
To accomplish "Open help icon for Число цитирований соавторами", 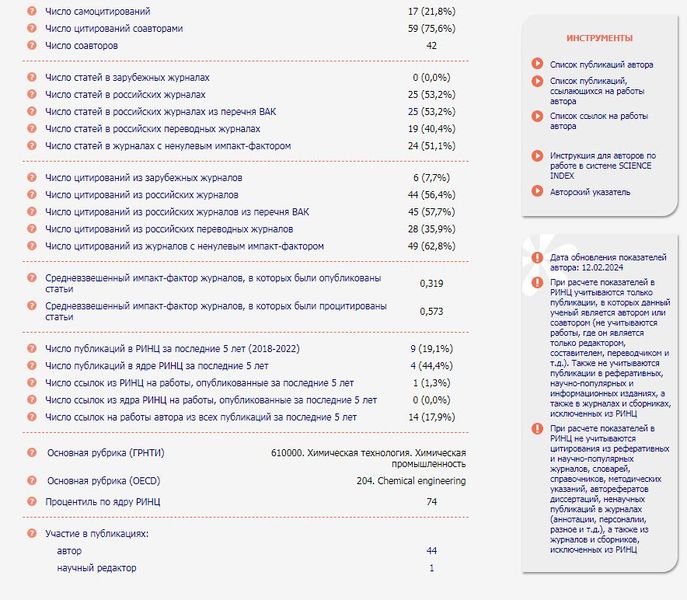I will [x=32, y=28].
